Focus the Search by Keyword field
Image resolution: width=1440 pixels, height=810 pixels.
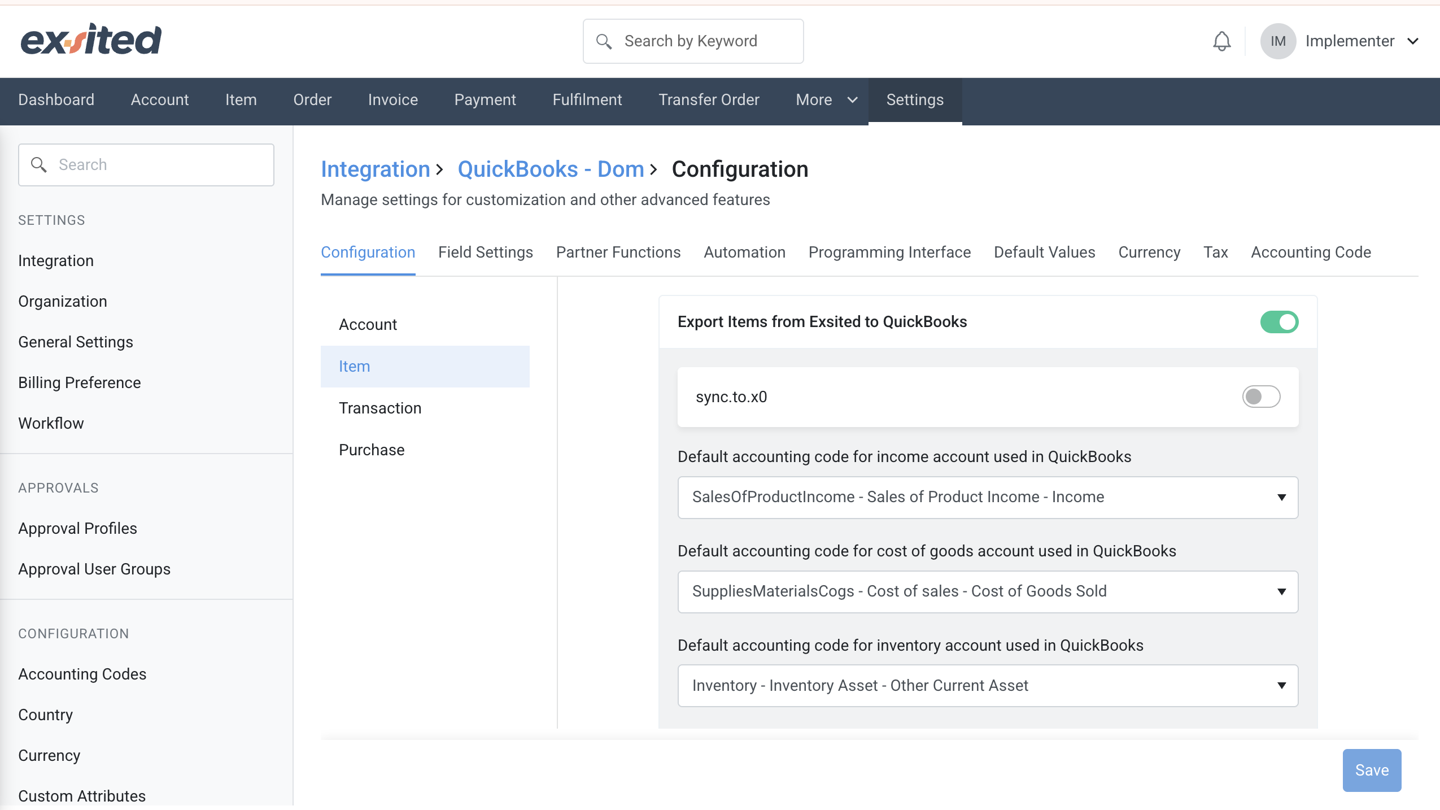point(693,41)
